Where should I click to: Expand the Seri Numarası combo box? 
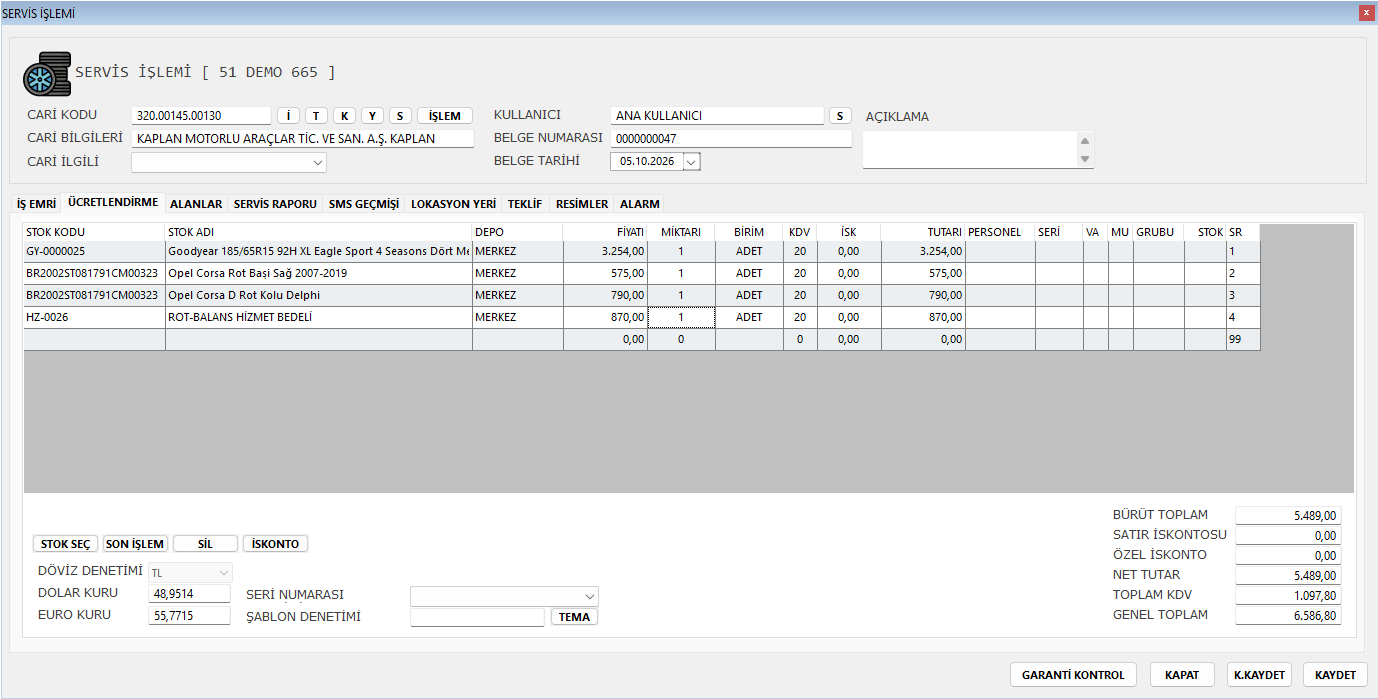(x=590, y=596)
